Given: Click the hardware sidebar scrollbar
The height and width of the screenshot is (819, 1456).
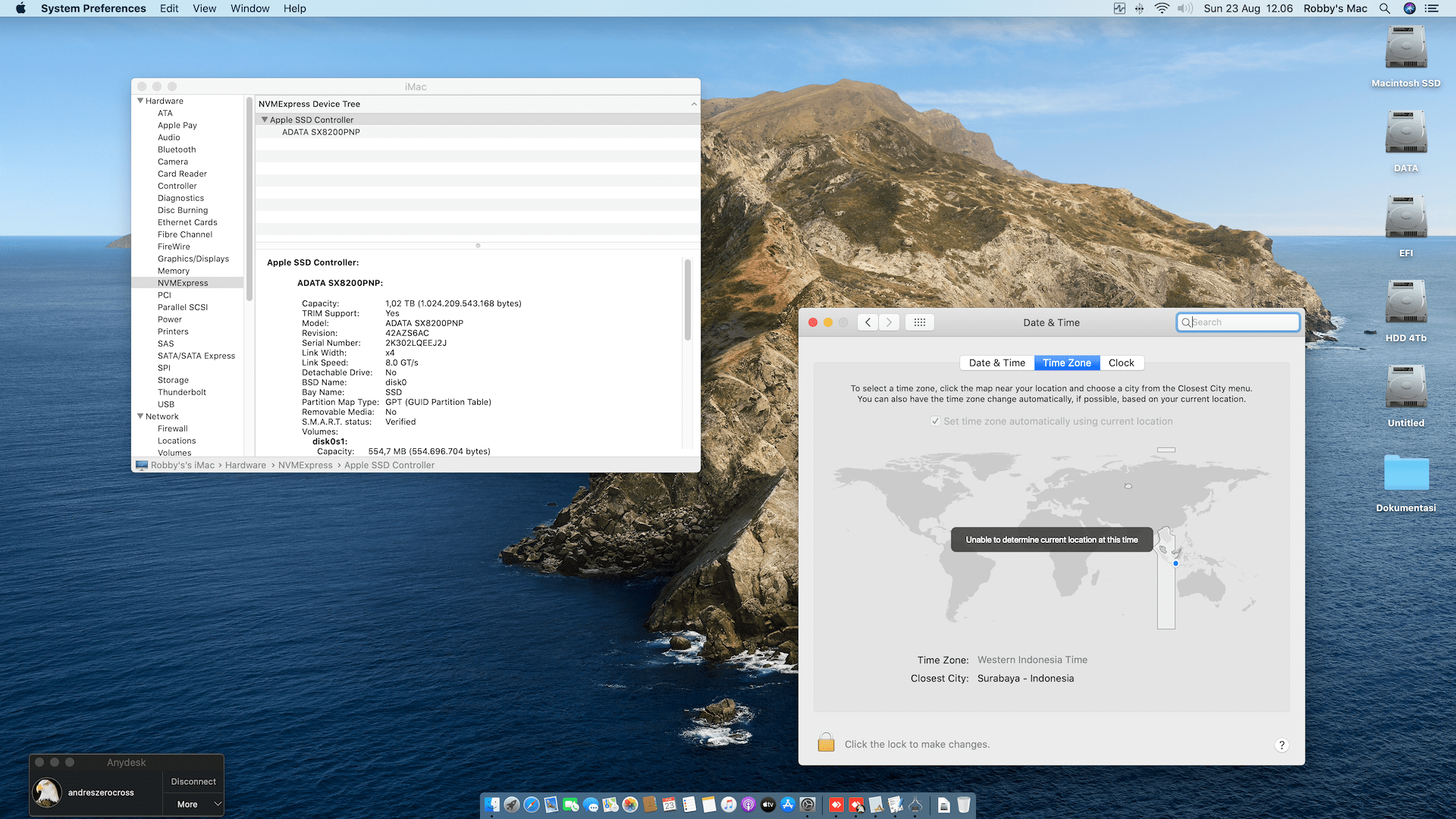Looking at the screenshot, I should point(249,199).
